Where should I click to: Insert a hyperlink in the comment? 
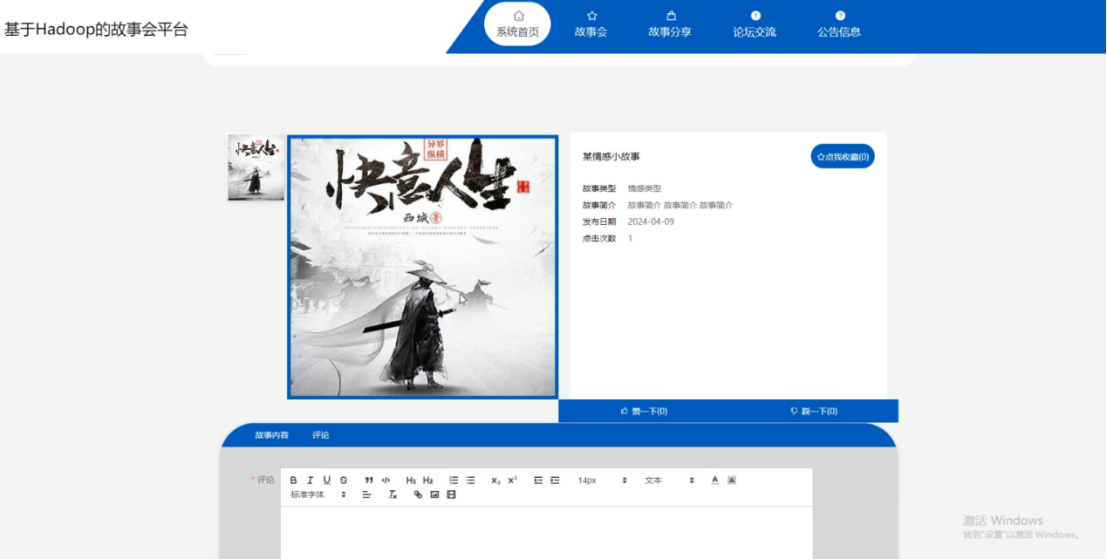(x=417, y=495)
